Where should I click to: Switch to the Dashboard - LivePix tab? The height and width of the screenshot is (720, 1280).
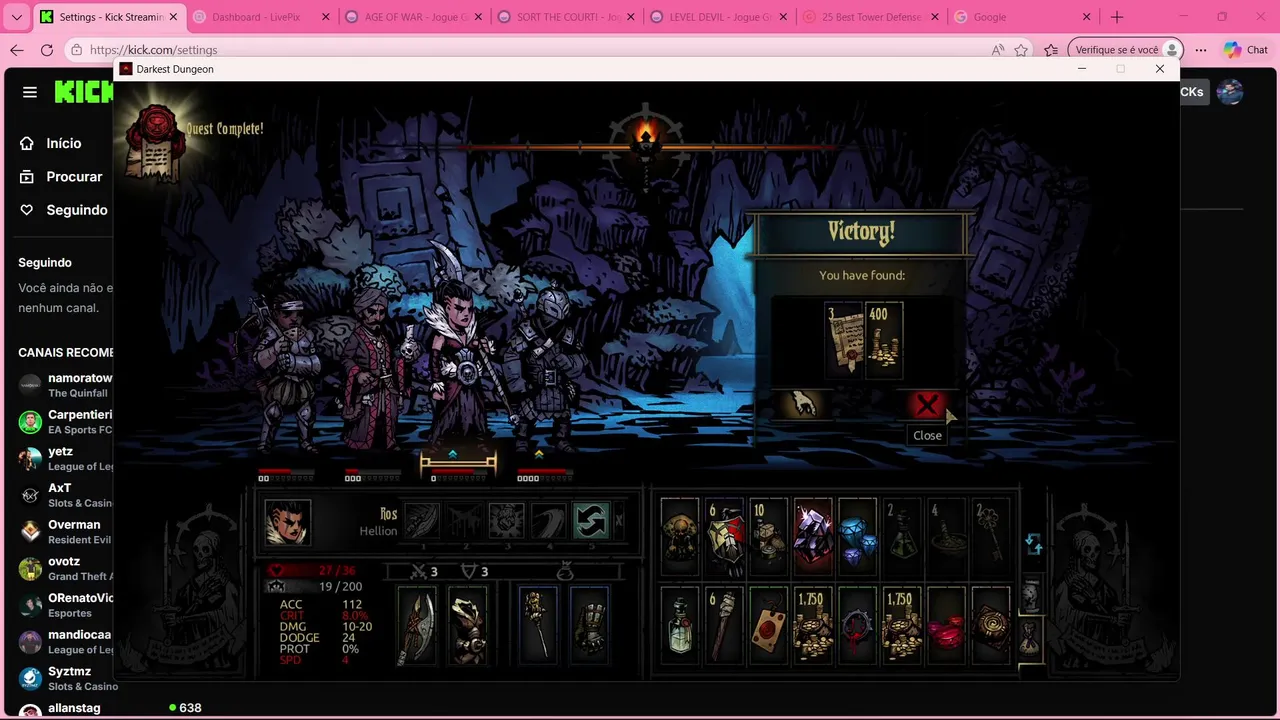point(261,17)
